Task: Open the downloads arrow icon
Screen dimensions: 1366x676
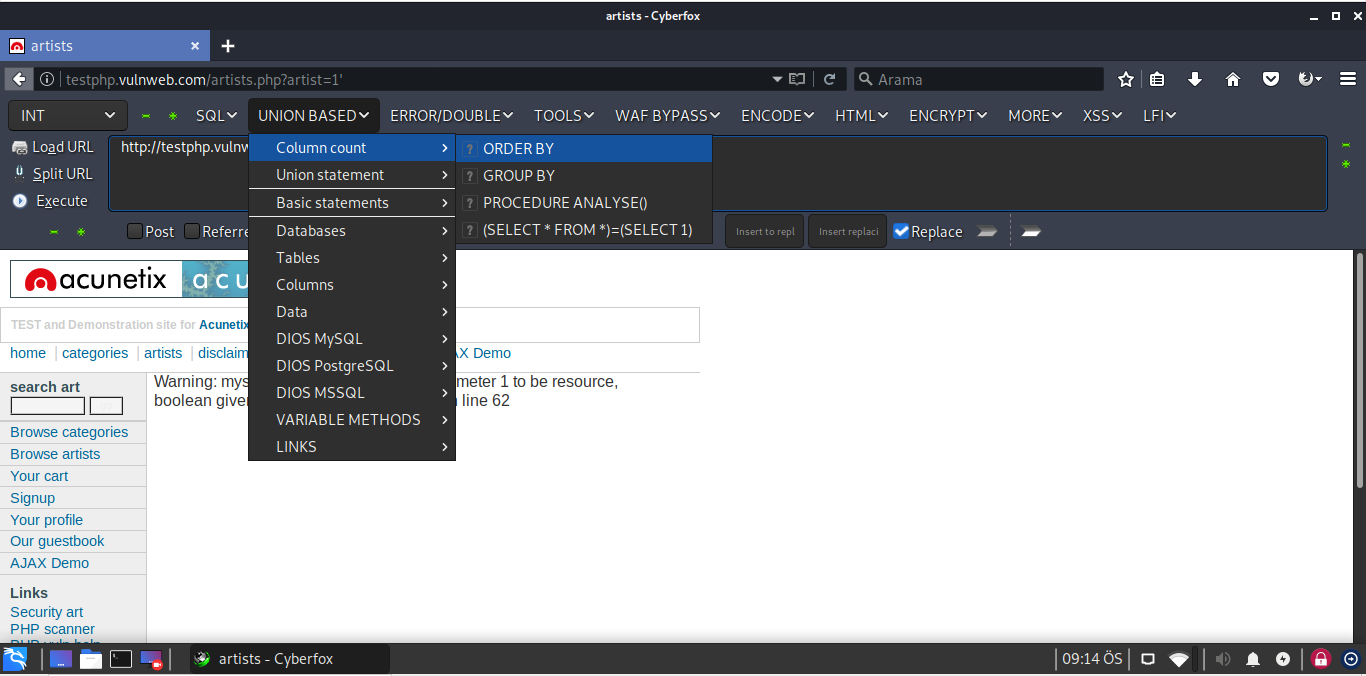Action: click(x=1194, y=79)
